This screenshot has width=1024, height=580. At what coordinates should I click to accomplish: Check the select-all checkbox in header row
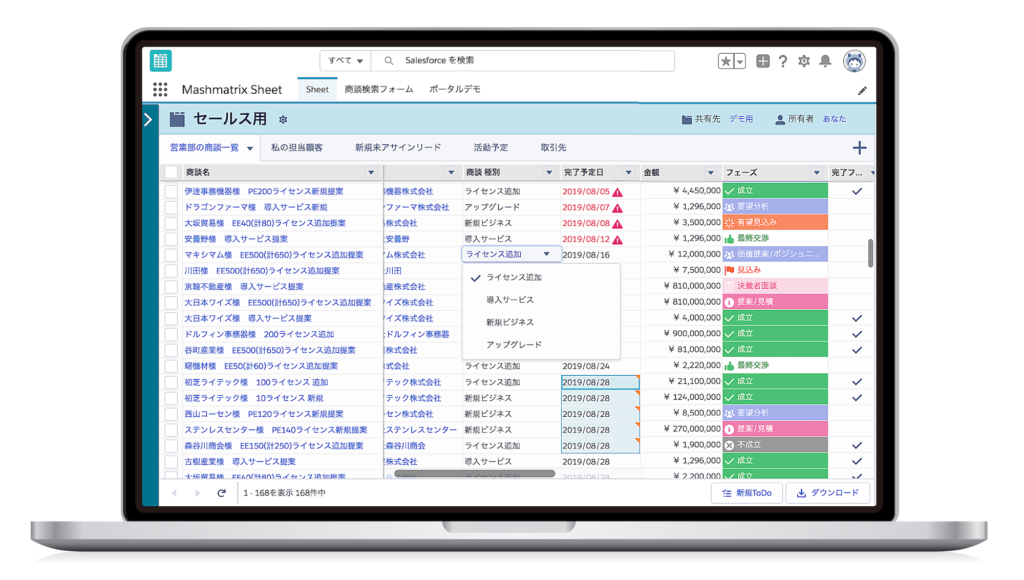(171, 173)
